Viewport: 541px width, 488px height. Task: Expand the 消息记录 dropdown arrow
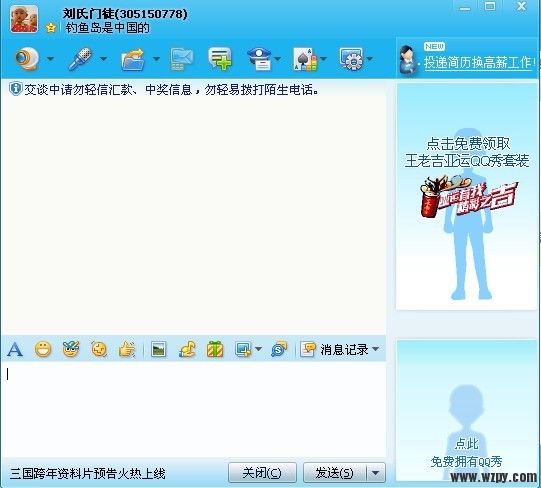[x=376, y=349]
